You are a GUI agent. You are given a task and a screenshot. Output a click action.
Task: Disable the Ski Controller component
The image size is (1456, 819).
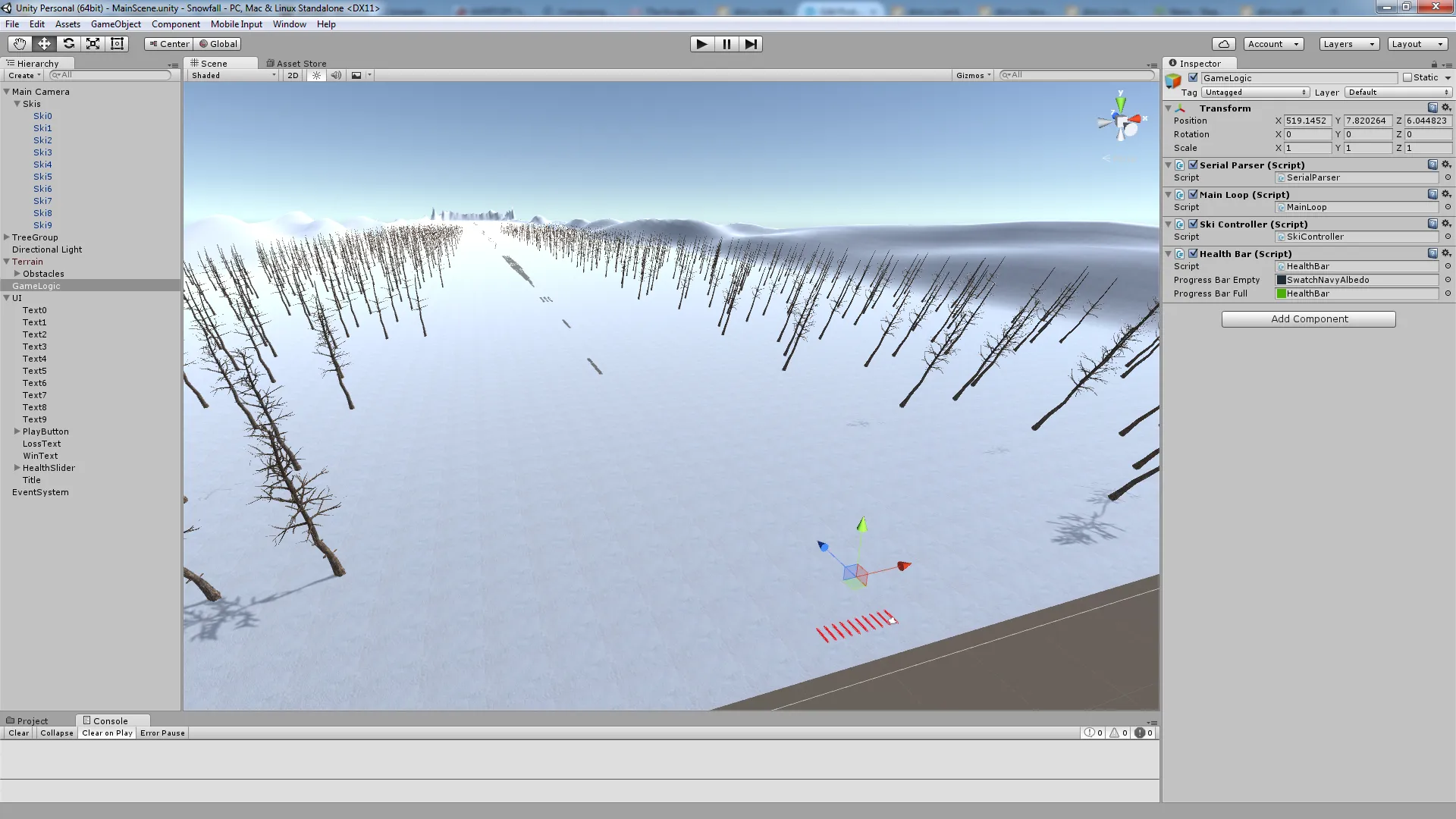click(x=1192, y=224)
